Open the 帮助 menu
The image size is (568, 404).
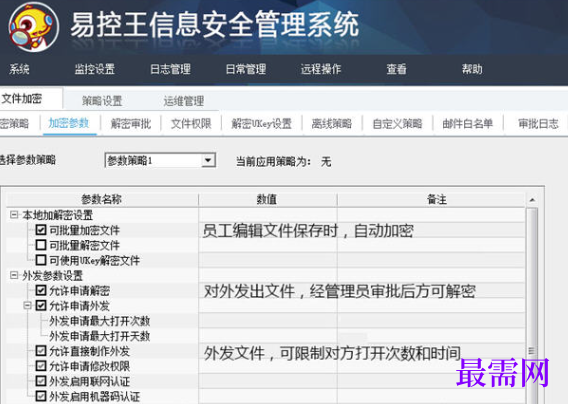pyautogui.click(x=472, y=69)
